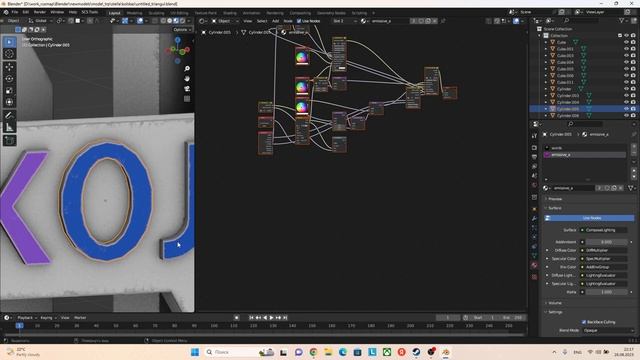The image size is (640, 360).
Task: Open the timeline Playback menu
Action: (x=27, y=318)
